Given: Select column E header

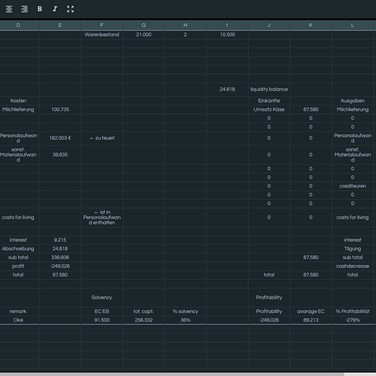Looking at the screenshot, I should pyautogui.click(x=60, y=25).
